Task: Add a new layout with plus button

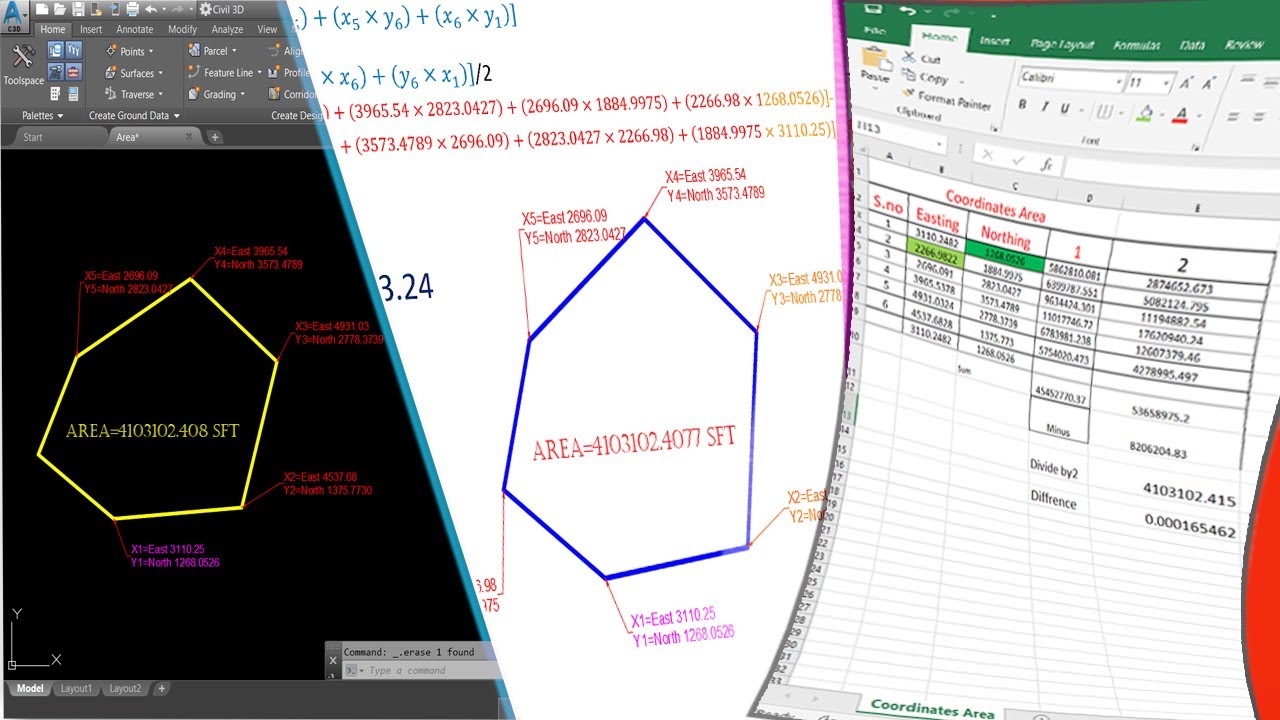Action: tap(162, 688)
